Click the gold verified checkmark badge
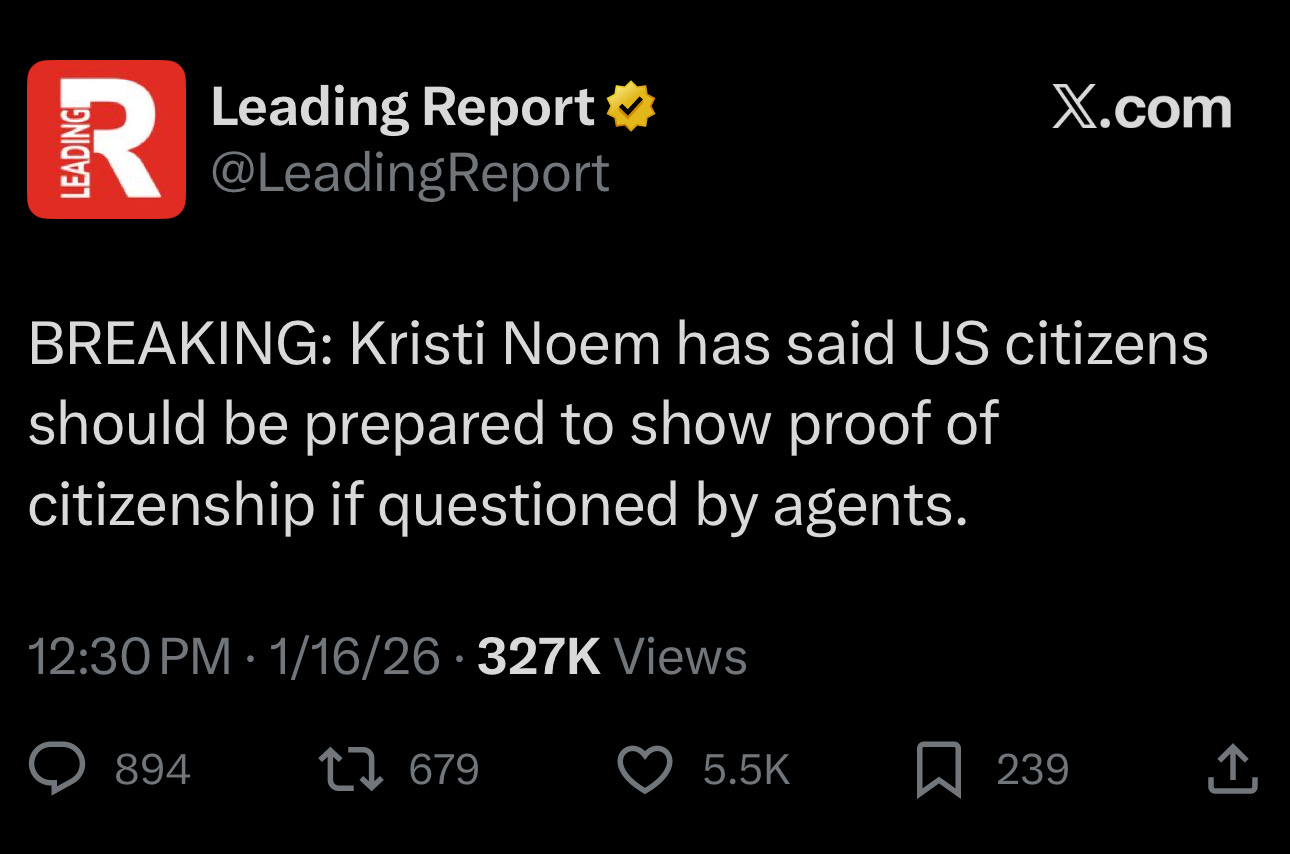1290x854 pixels. point(631,107)
